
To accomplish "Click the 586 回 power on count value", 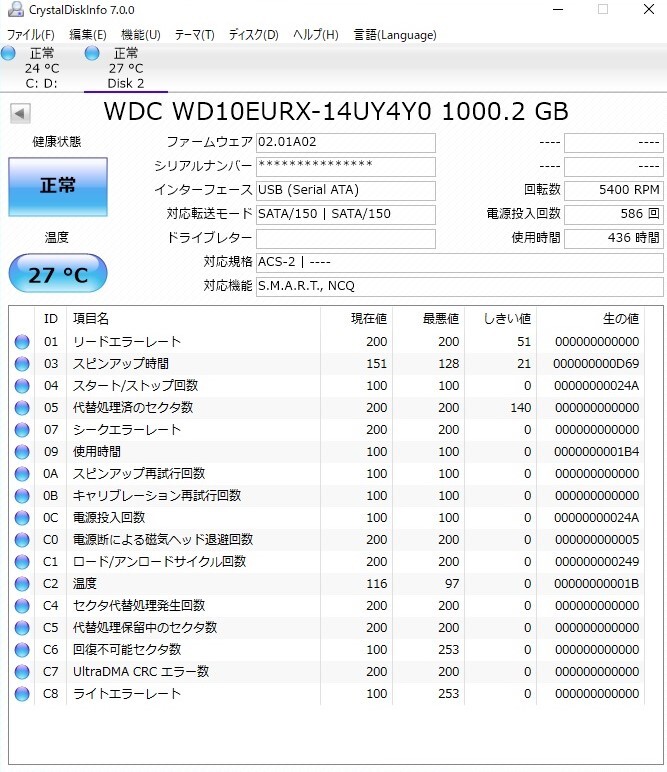I will point(614,215).
